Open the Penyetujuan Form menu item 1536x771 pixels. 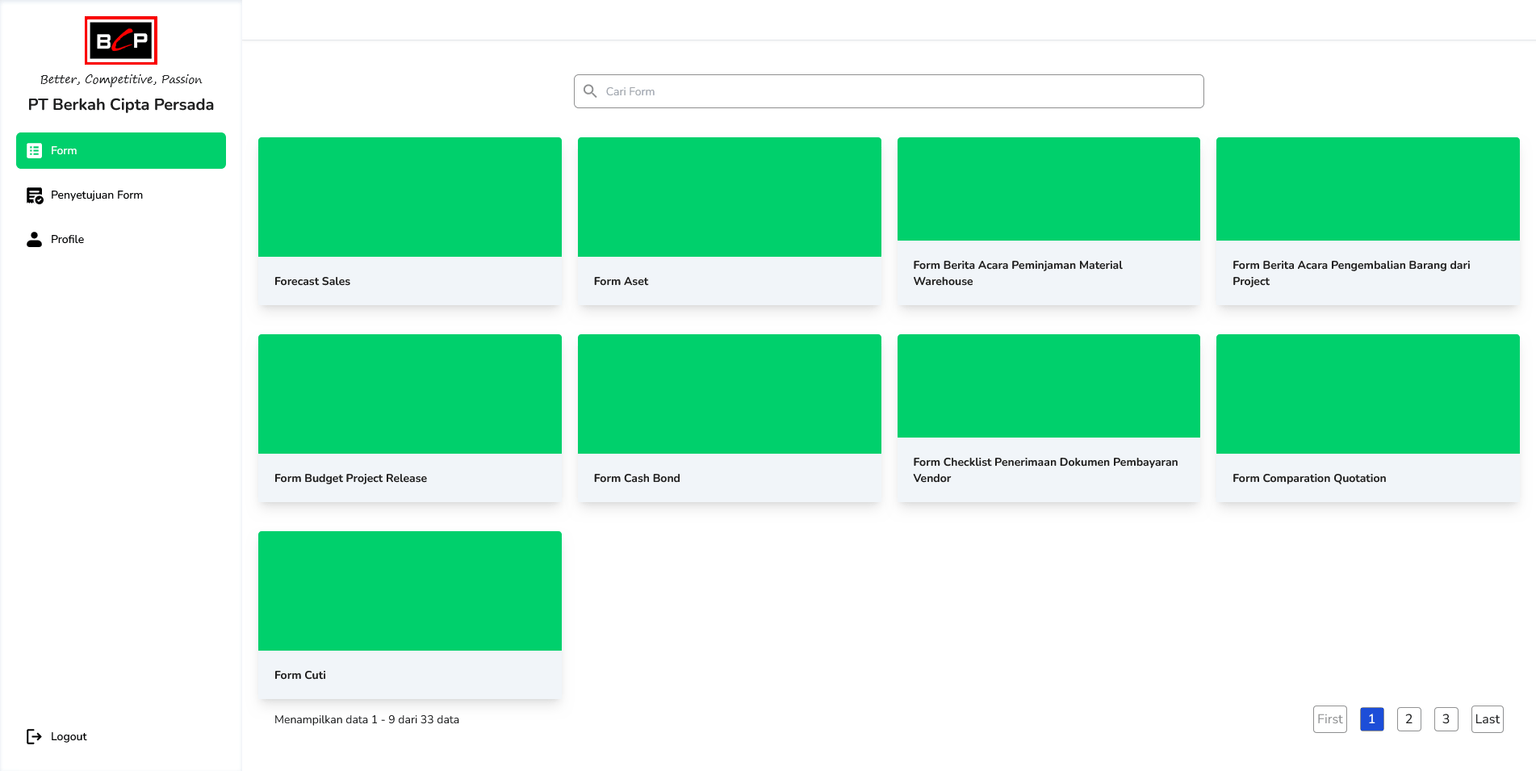(x=97, y=195)
